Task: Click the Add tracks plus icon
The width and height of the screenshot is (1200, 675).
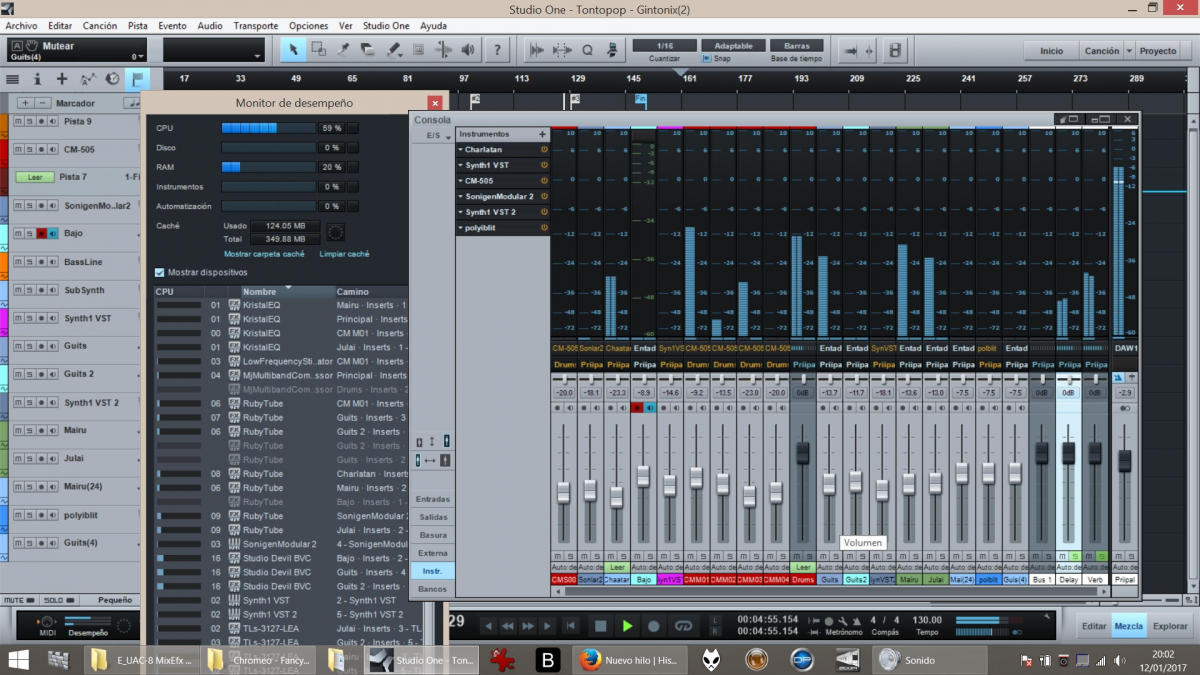Action: click(x=62, y=79)
